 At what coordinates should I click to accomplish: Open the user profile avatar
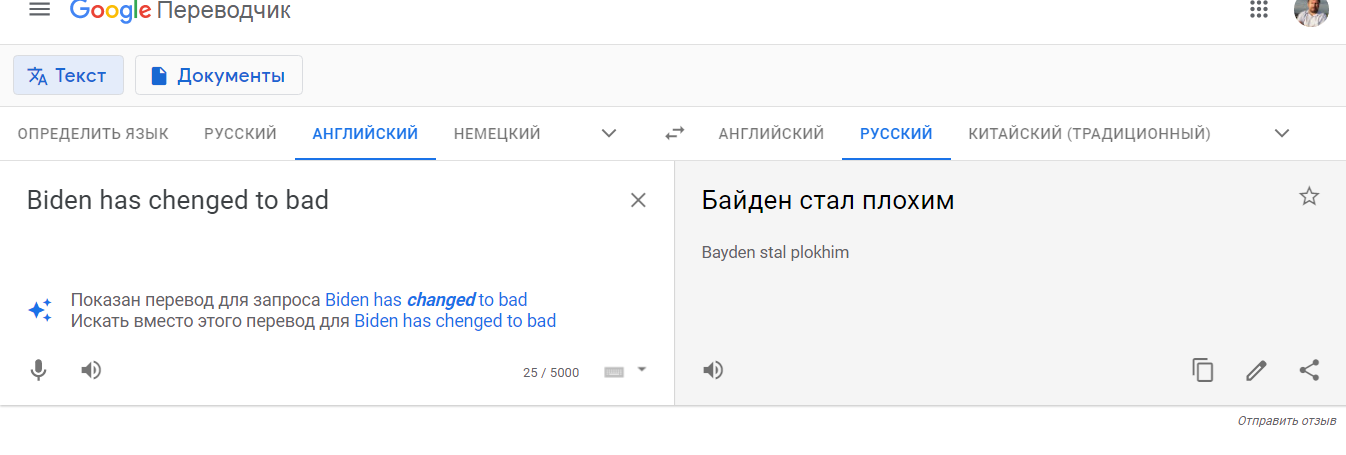click(1311, 11)
